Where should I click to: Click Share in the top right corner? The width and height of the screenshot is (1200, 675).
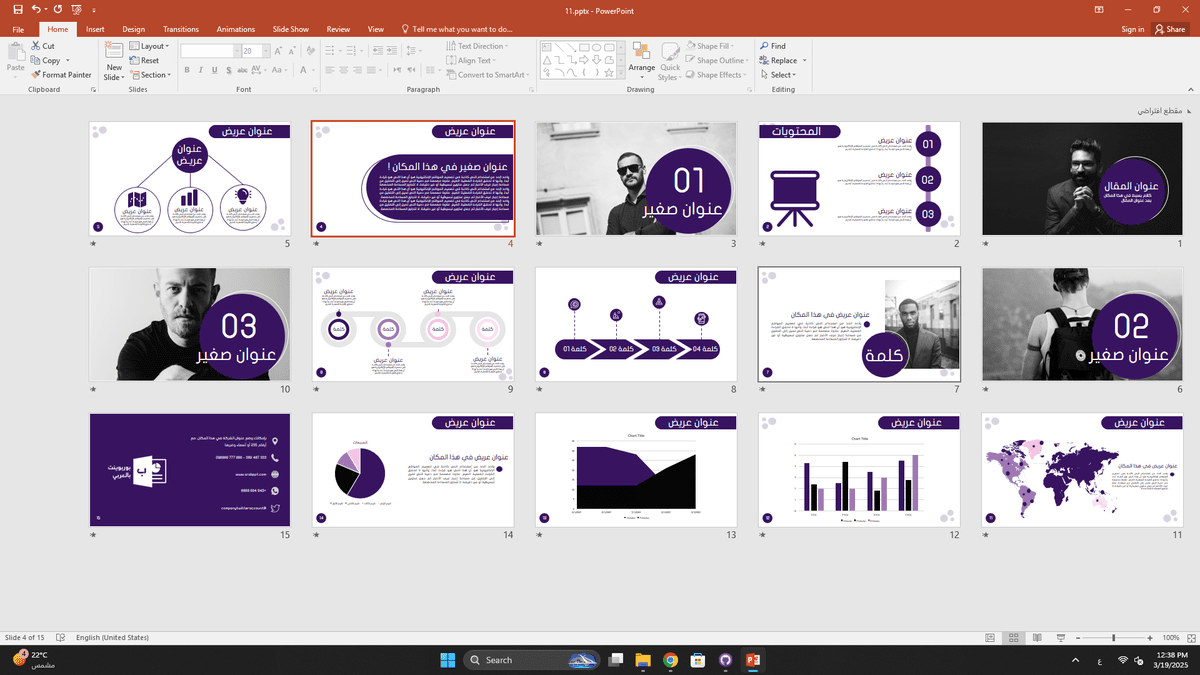(1170, 29)
